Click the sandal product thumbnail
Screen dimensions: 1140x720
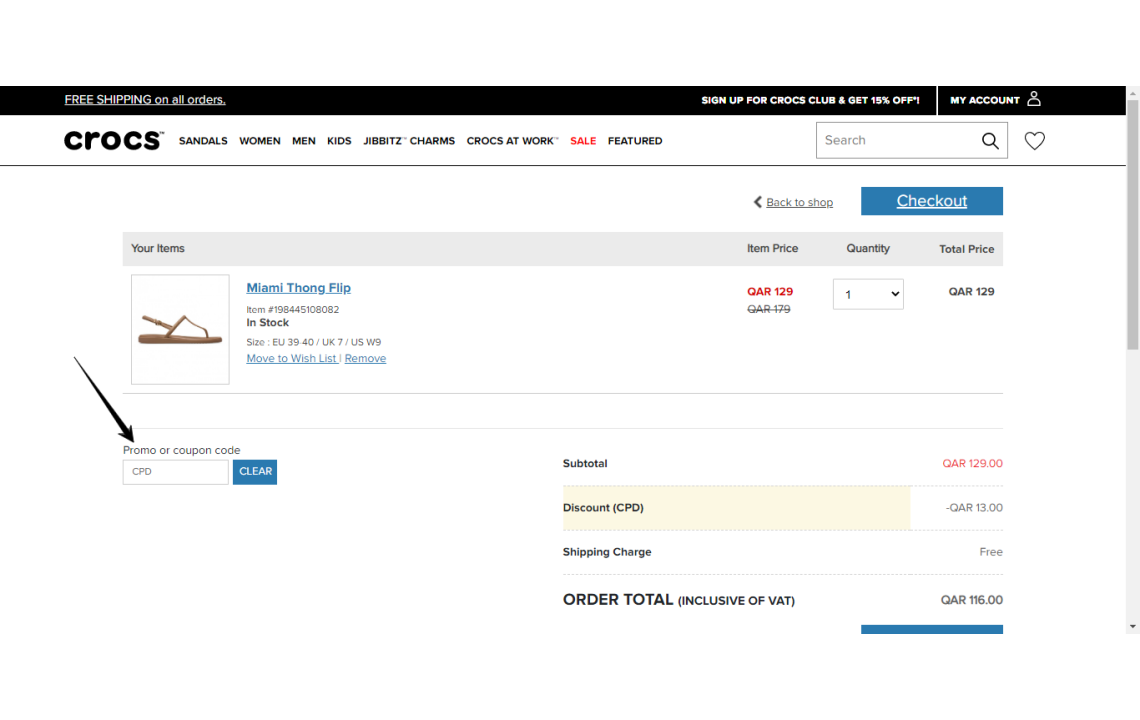tap(180, 329)
